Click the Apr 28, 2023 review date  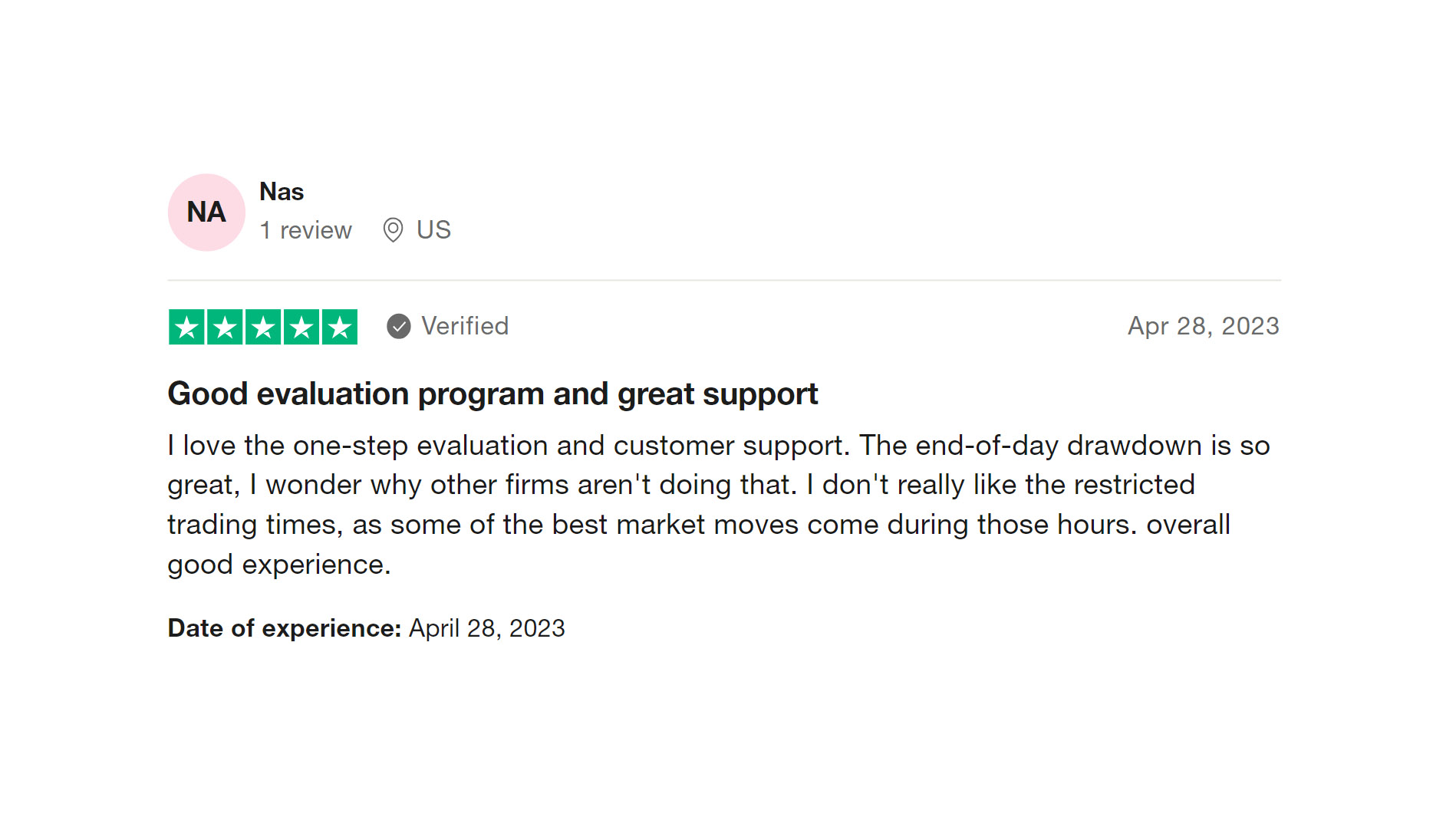(x=1203, y=326)
